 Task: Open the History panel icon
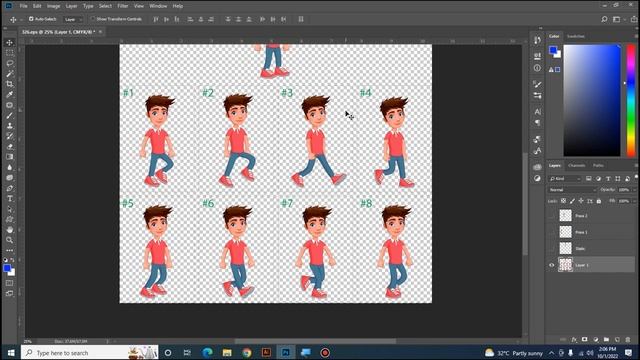click(537, 40)
